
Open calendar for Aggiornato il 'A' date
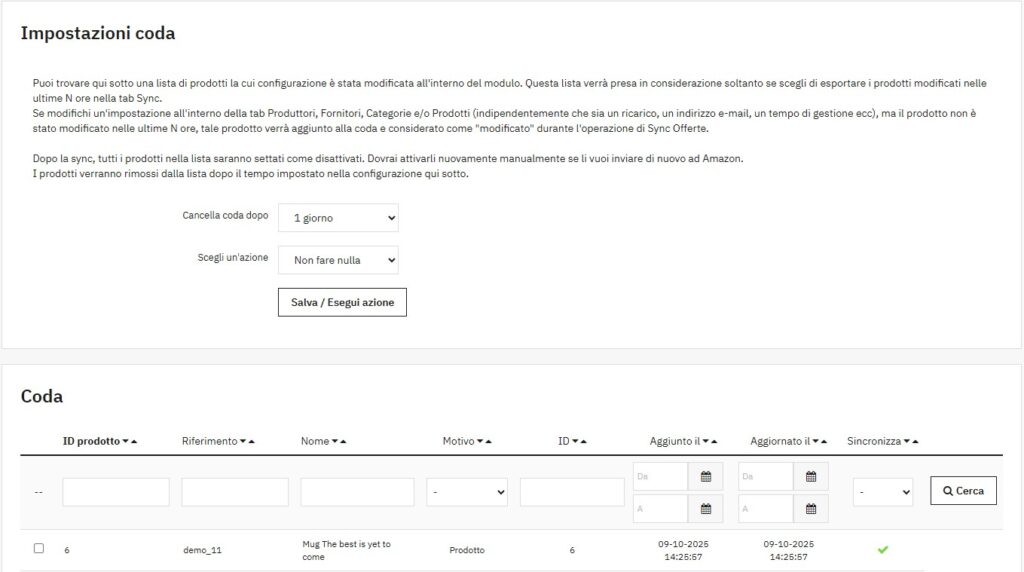810,509
